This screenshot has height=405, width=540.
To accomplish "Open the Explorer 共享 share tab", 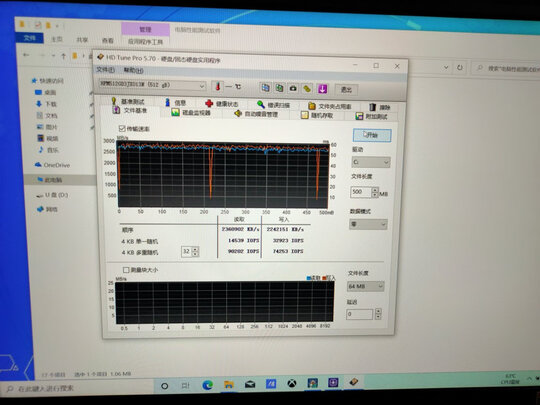I will click(x=82, y=40).
